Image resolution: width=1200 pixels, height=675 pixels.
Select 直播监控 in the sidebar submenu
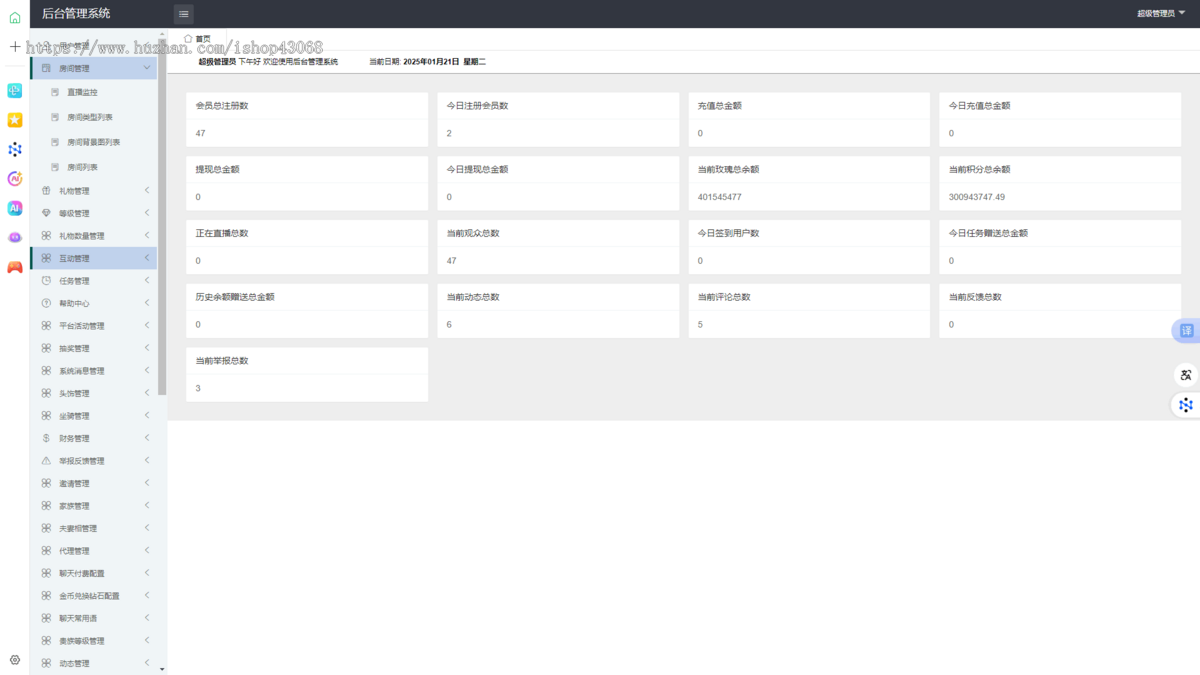pyautogui.click(x=82, y=92)
